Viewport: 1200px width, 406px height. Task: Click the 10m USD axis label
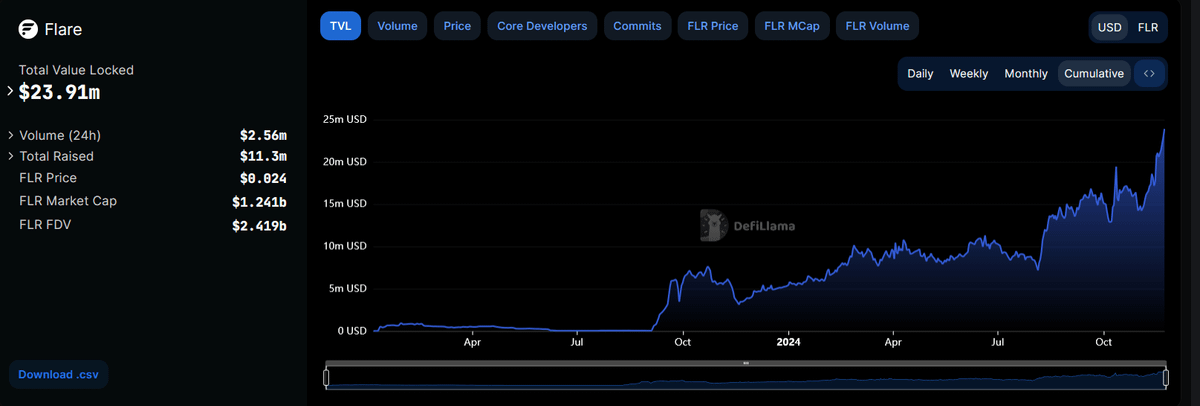(343, 246)
